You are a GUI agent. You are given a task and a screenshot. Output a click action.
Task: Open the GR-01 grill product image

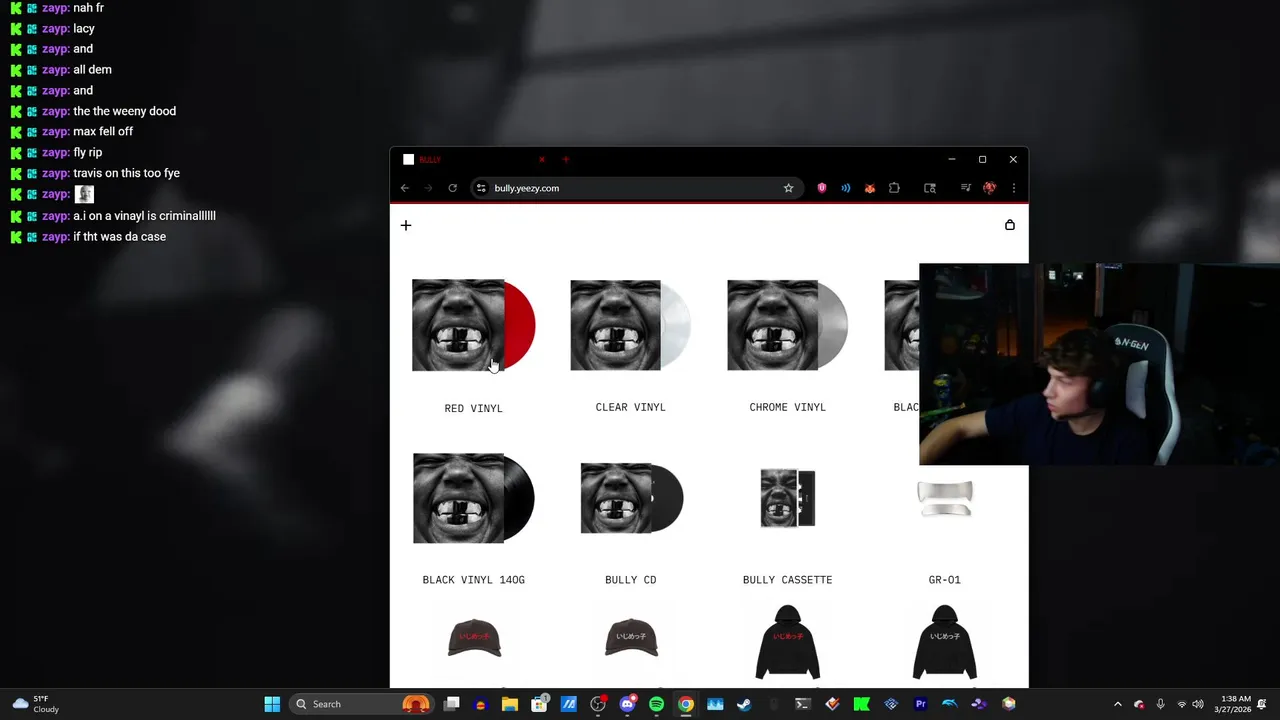[945, 498]
